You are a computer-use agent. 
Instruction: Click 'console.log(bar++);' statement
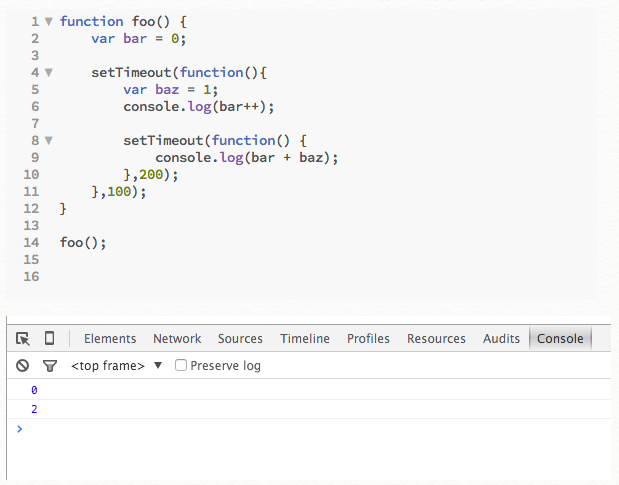pos(199,107)
